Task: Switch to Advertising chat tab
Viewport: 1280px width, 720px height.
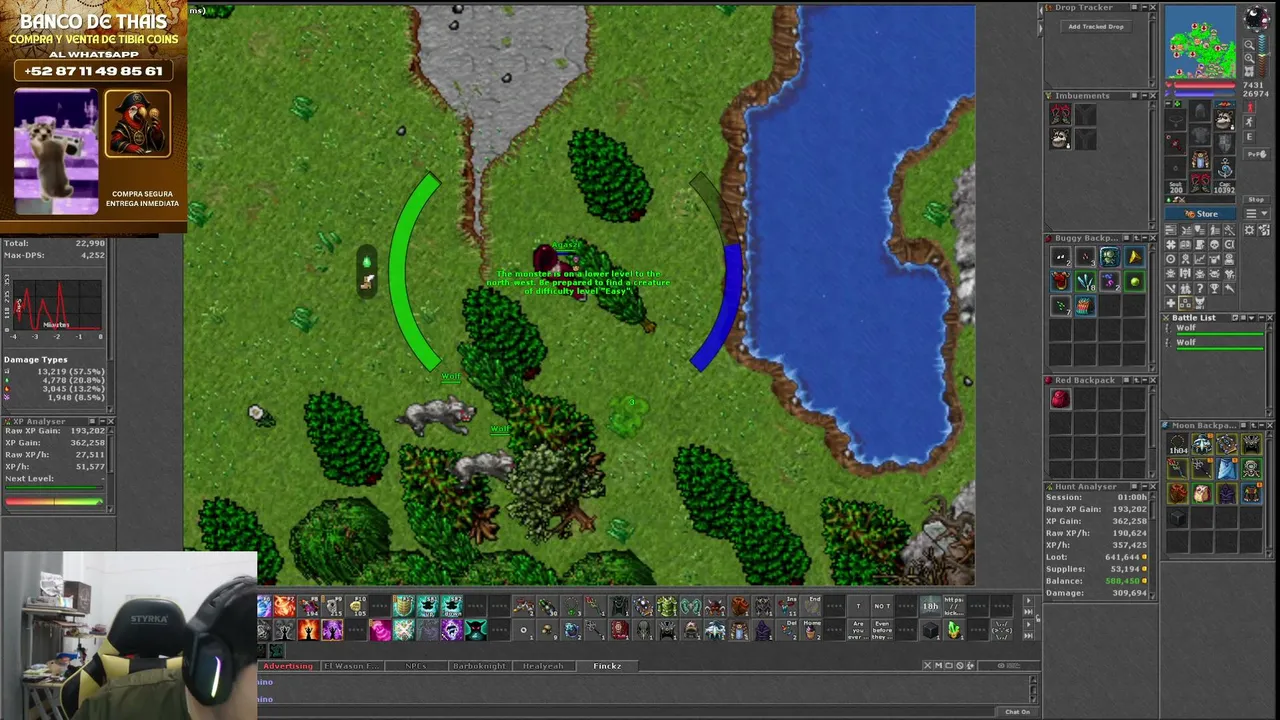Action: click(288, 666)
